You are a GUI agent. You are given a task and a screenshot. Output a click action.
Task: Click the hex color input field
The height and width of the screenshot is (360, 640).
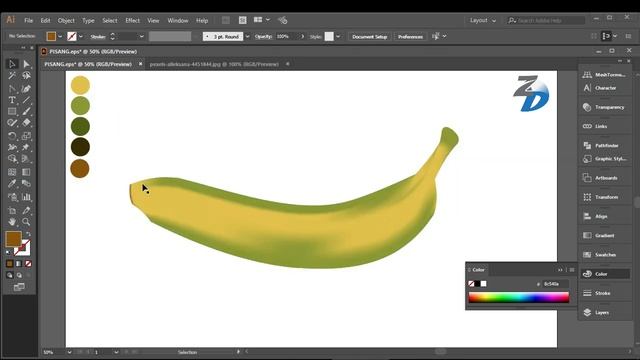pos(555,284)
